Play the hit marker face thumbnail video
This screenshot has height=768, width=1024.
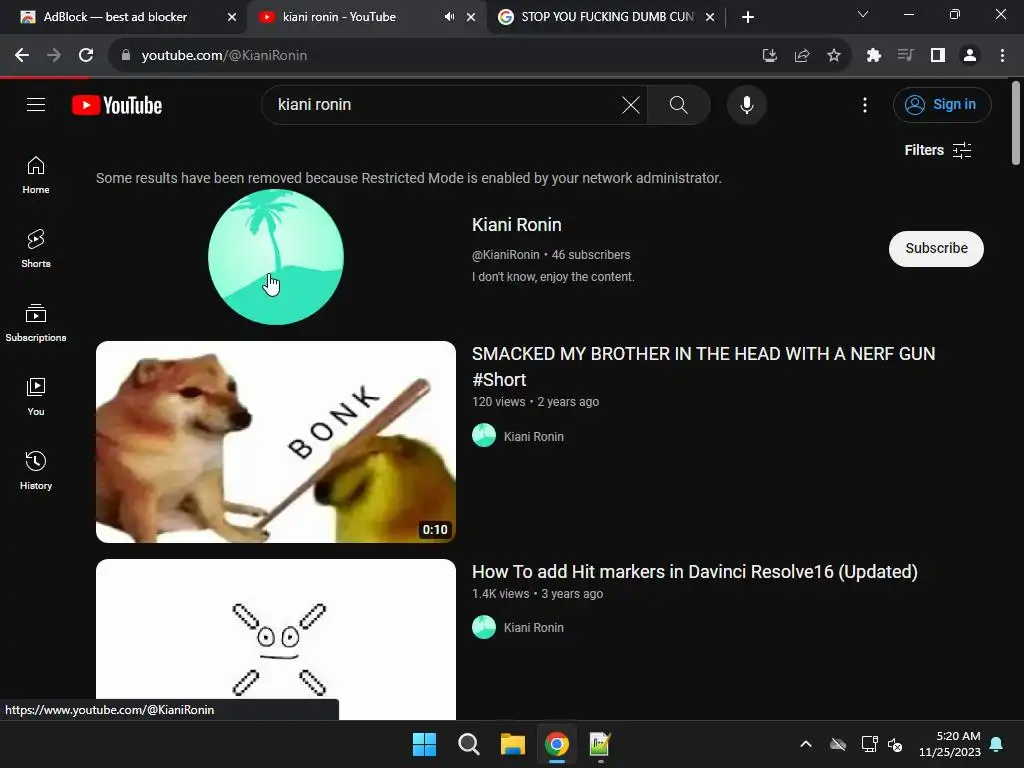point(276,639)
